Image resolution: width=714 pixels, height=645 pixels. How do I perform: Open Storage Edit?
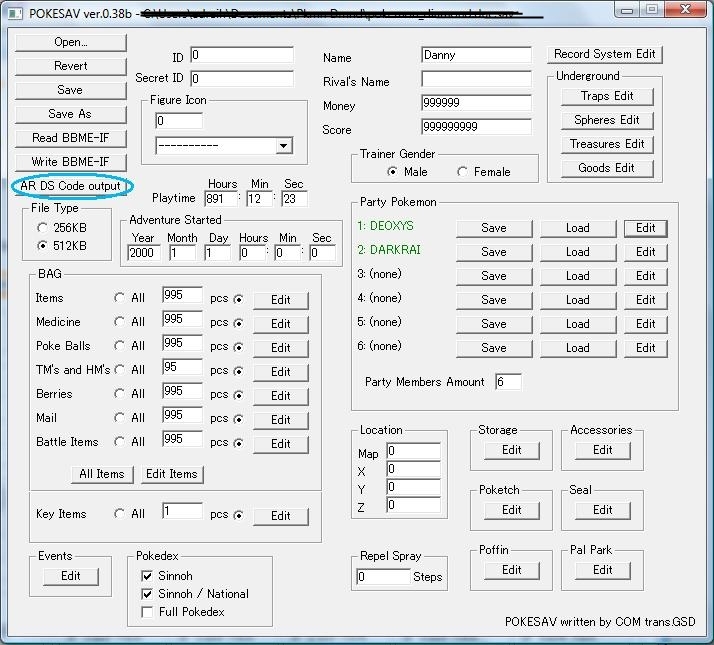511,450
